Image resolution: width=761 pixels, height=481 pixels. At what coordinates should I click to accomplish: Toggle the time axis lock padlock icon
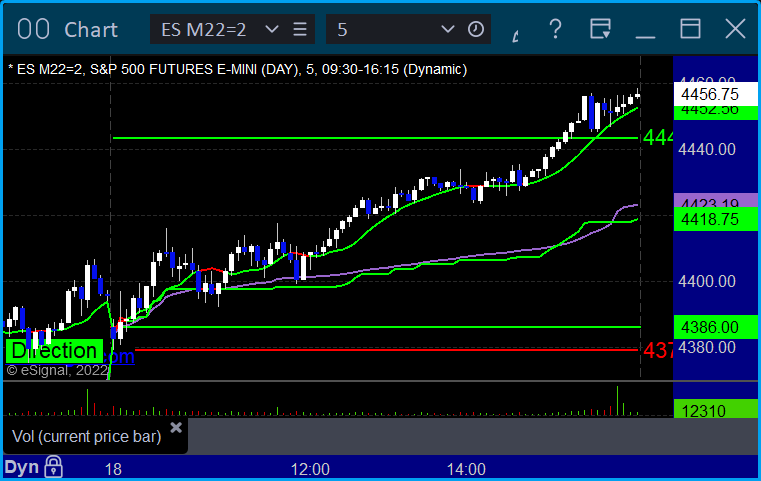pos(53,467)
